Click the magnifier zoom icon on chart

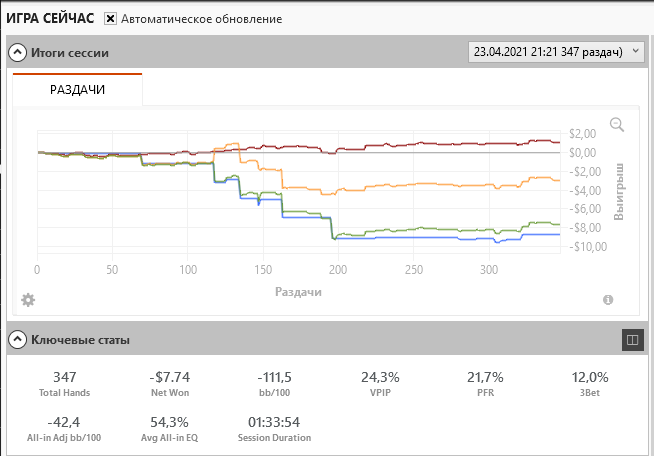click(x=616, y=125)
